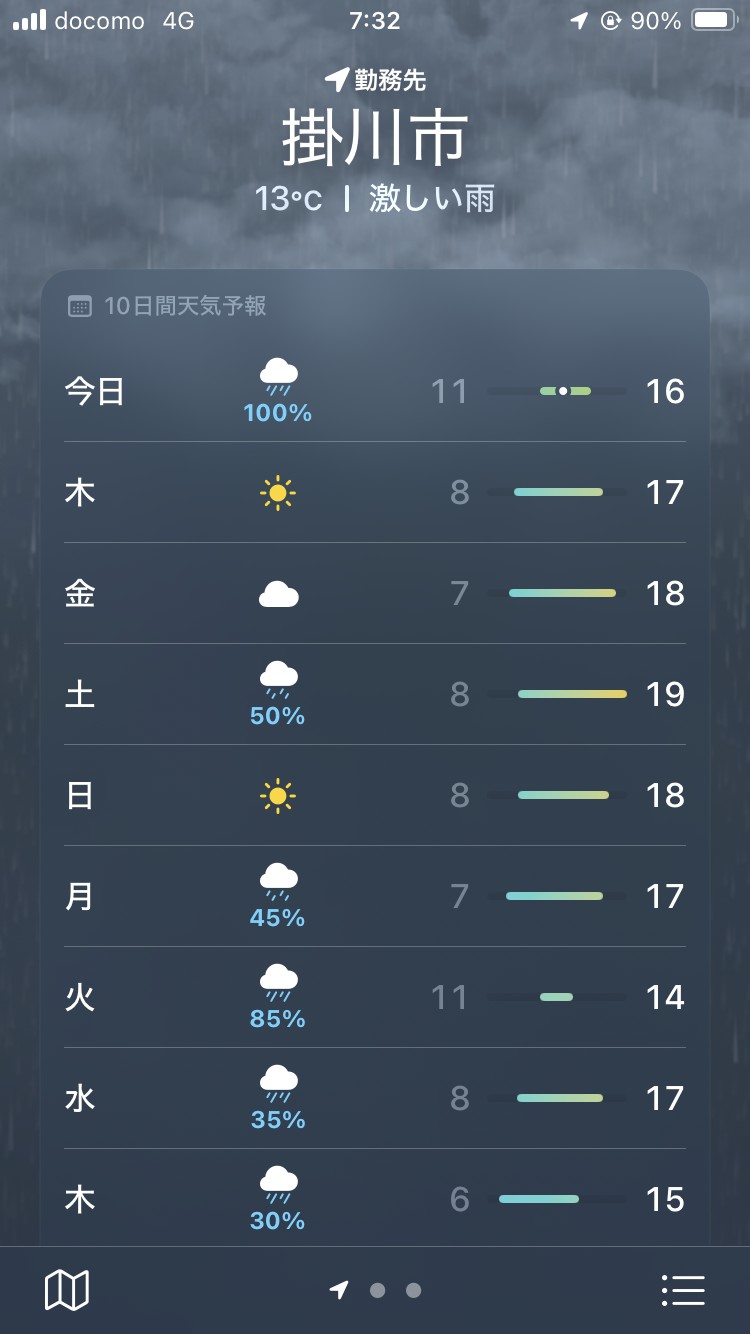The height and width of the screenshot is (1334, 750).
Task: Tap Sunday's sun icon
Action: click(278, 796)
